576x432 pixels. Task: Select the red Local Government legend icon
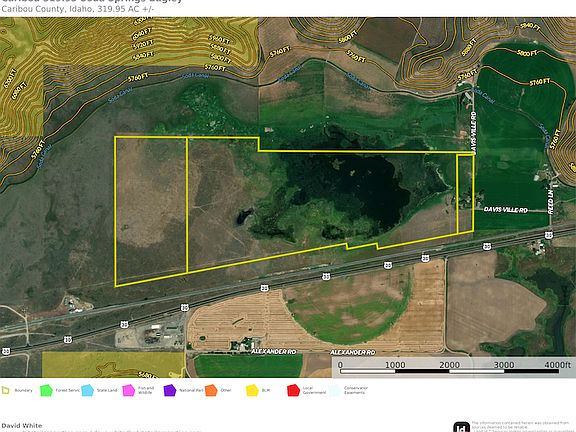click(293, 390)
